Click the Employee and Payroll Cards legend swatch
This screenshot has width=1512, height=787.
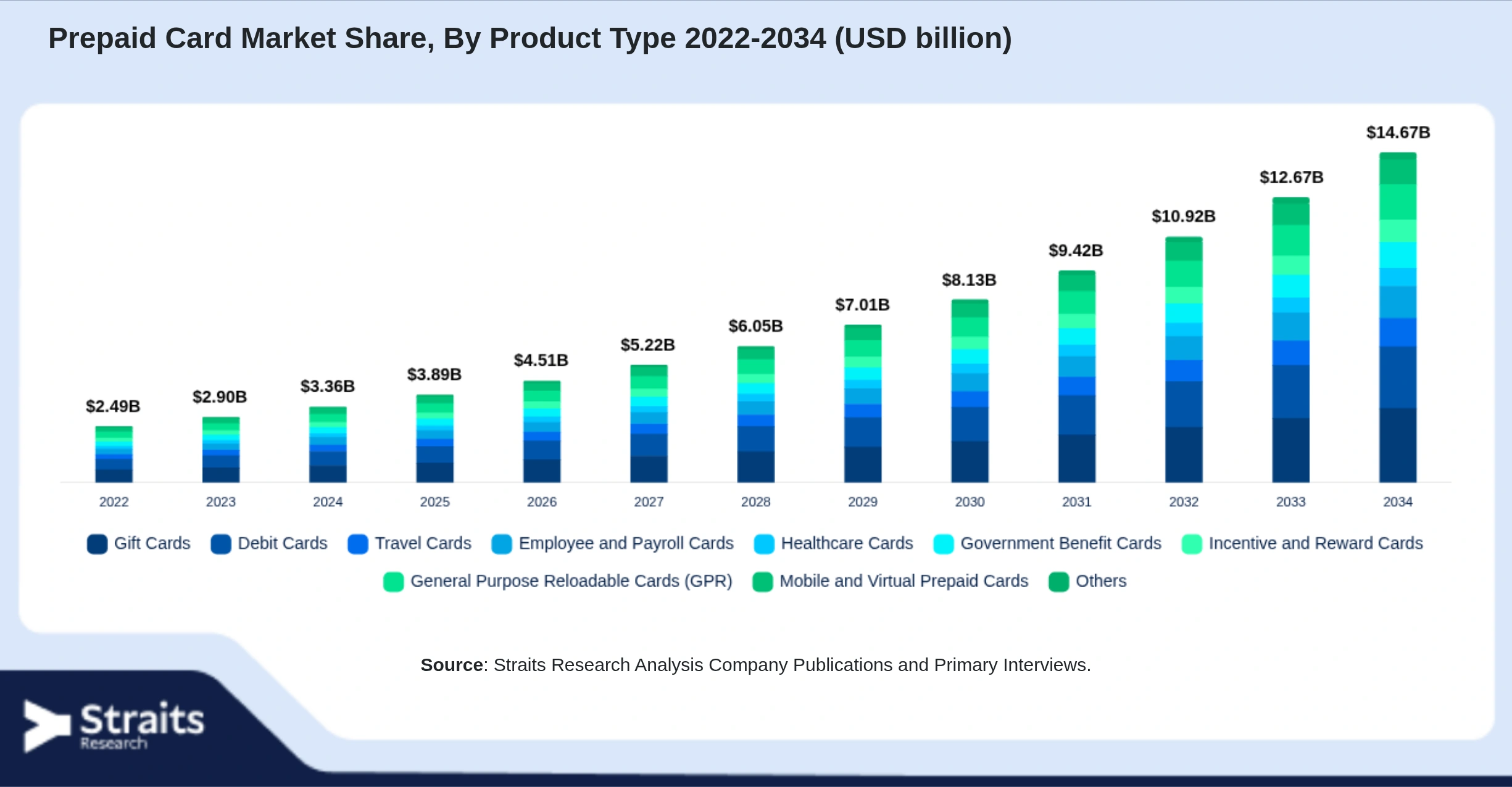coord(502,544)
